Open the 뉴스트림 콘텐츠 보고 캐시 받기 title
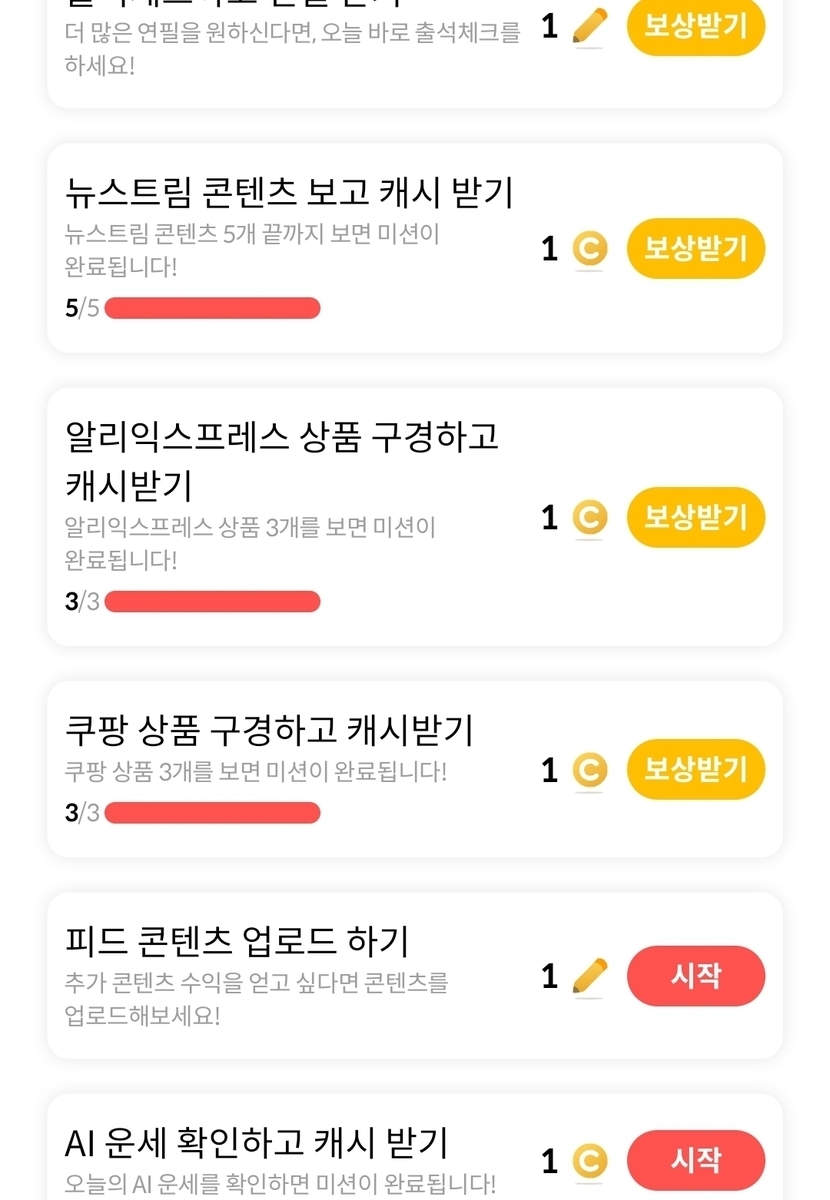 (x=288, y=192)
